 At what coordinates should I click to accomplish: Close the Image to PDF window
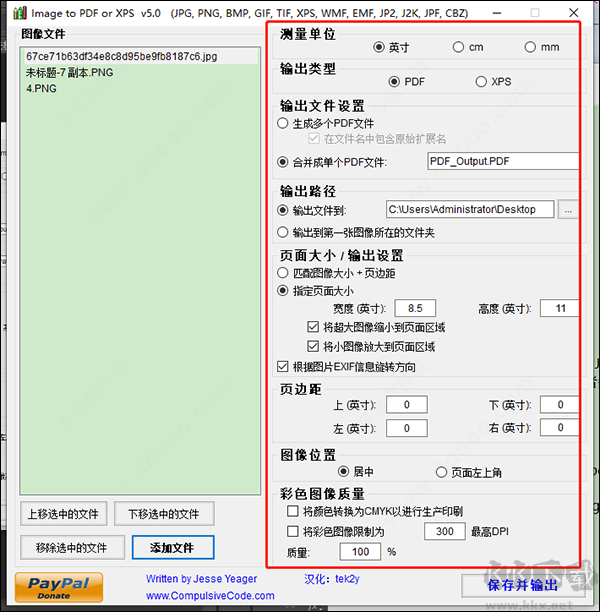pos(573,13)
